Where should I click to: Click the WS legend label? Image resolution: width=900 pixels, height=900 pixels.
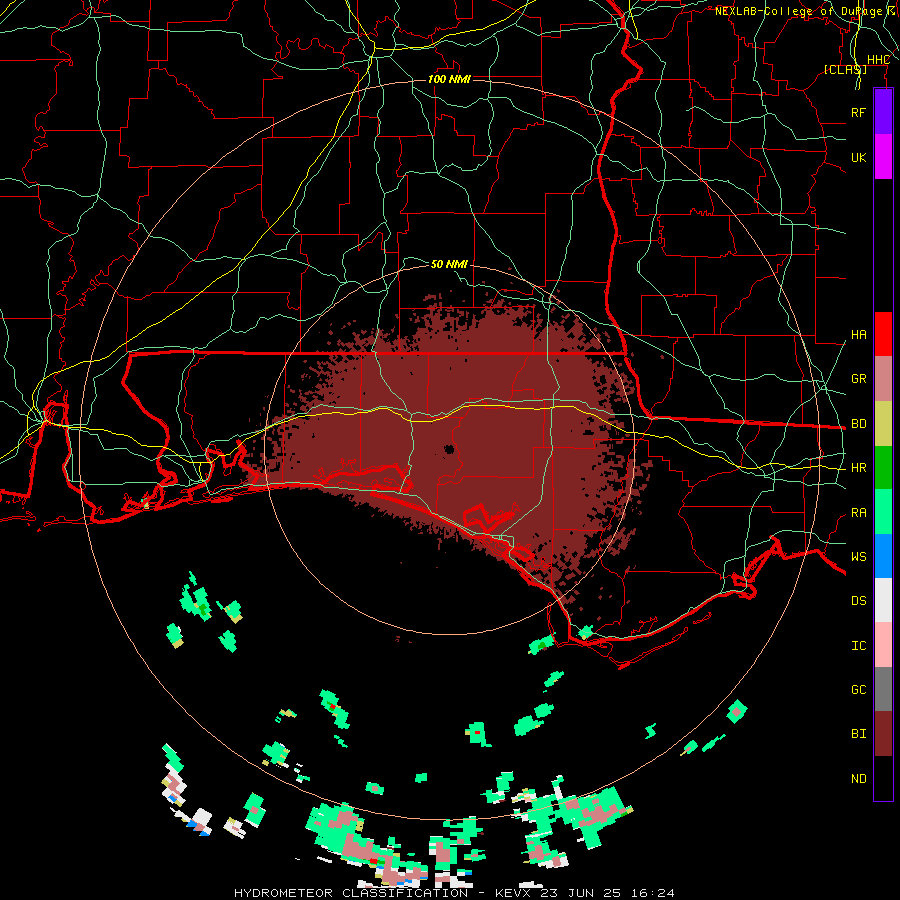coord(858,557)
